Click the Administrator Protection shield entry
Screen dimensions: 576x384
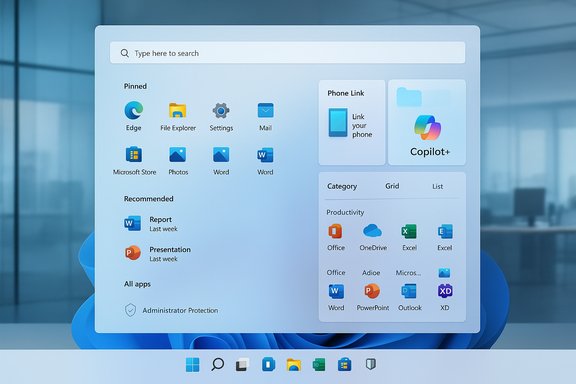point(171,311)
